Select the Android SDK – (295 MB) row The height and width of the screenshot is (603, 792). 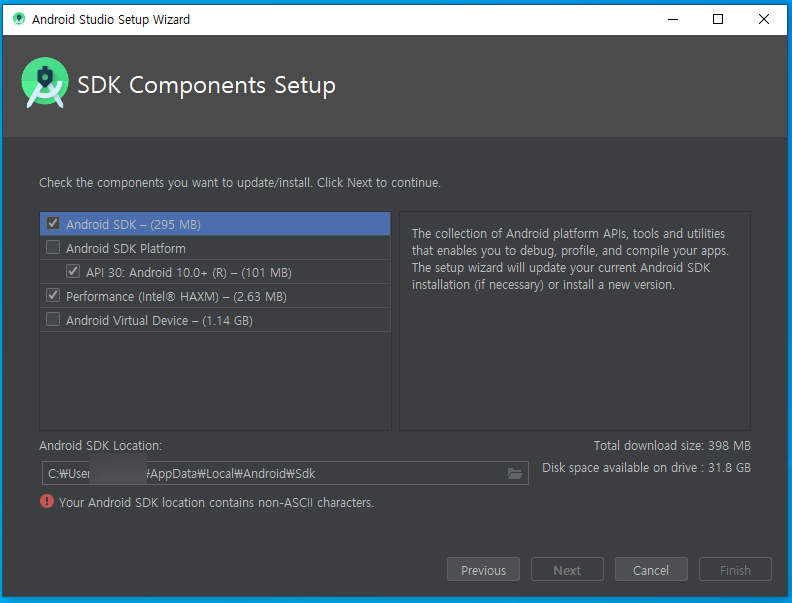coord(215,224)
